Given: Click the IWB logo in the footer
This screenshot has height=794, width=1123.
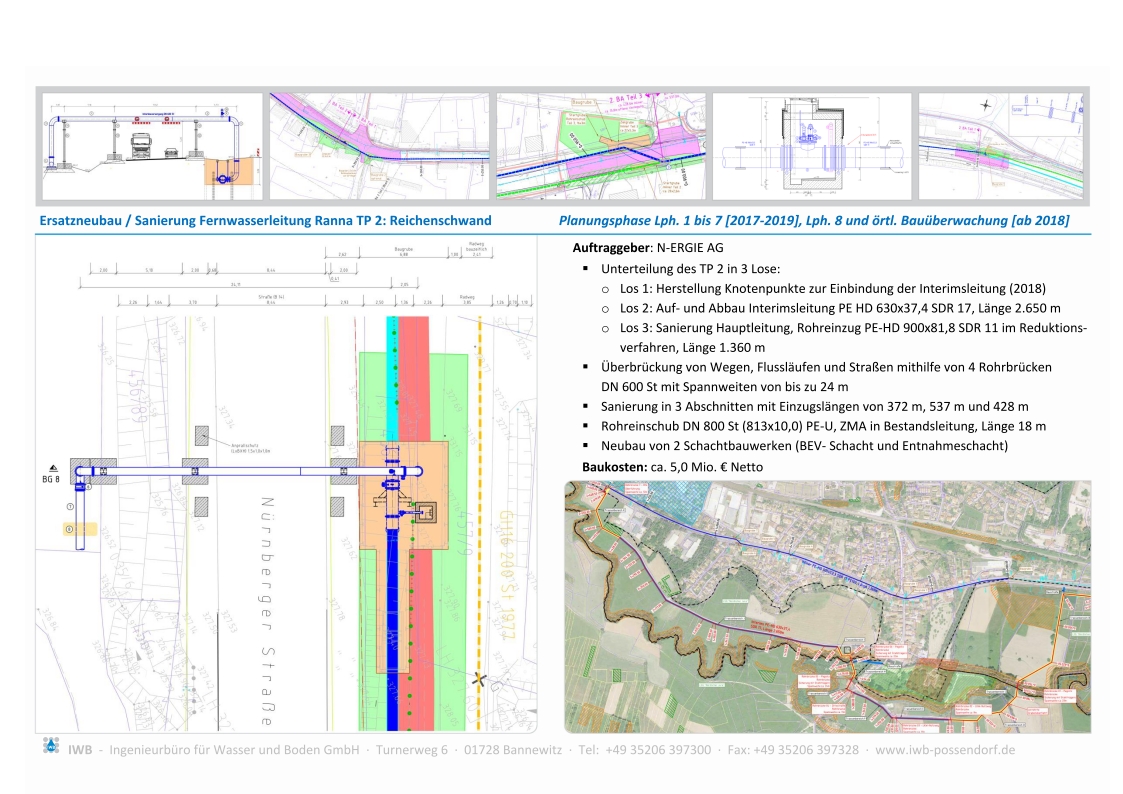Looking at the screenshot, I should (x=51, y=745).
